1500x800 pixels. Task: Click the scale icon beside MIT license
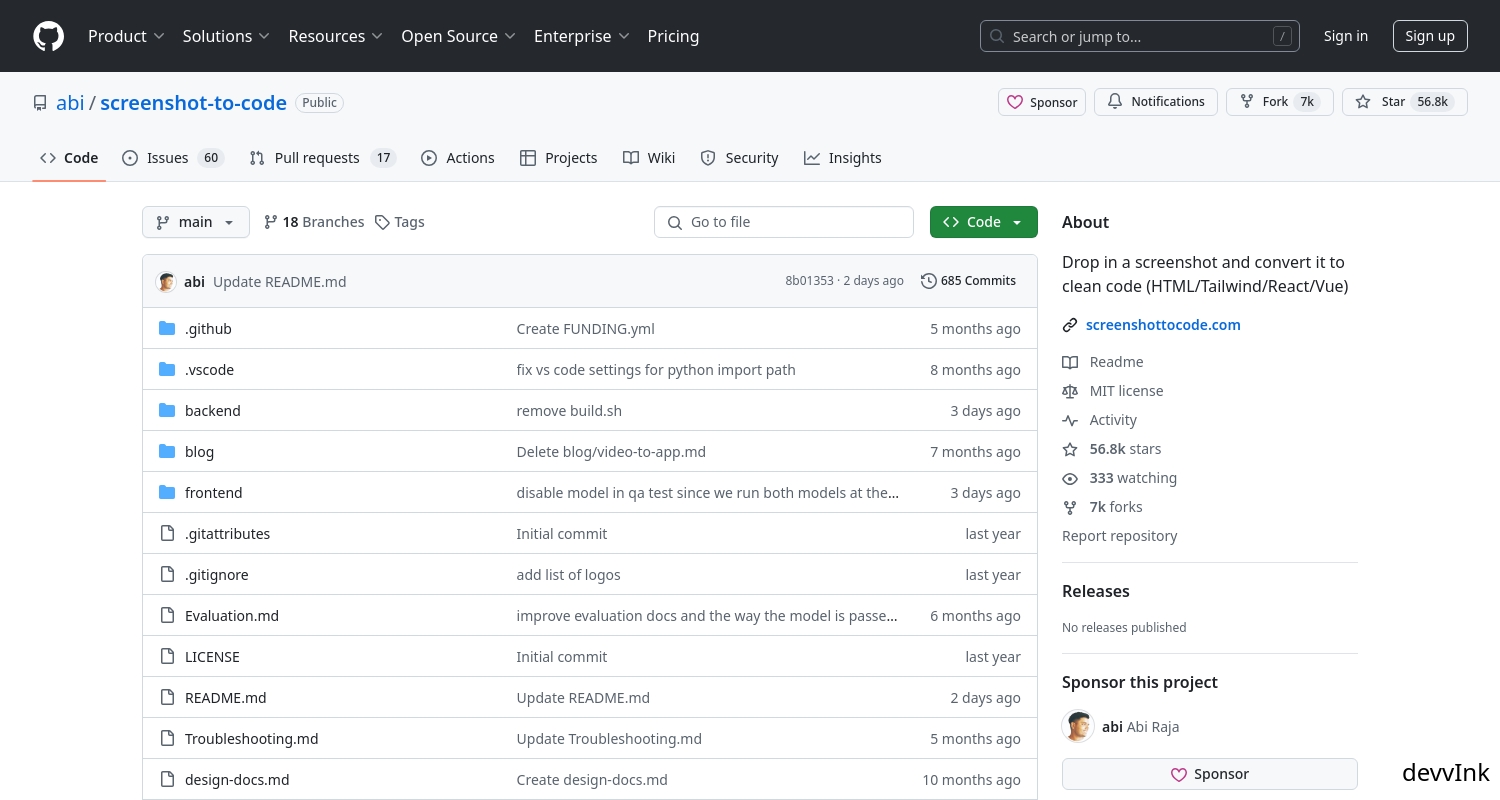[x=1070, y=391]
